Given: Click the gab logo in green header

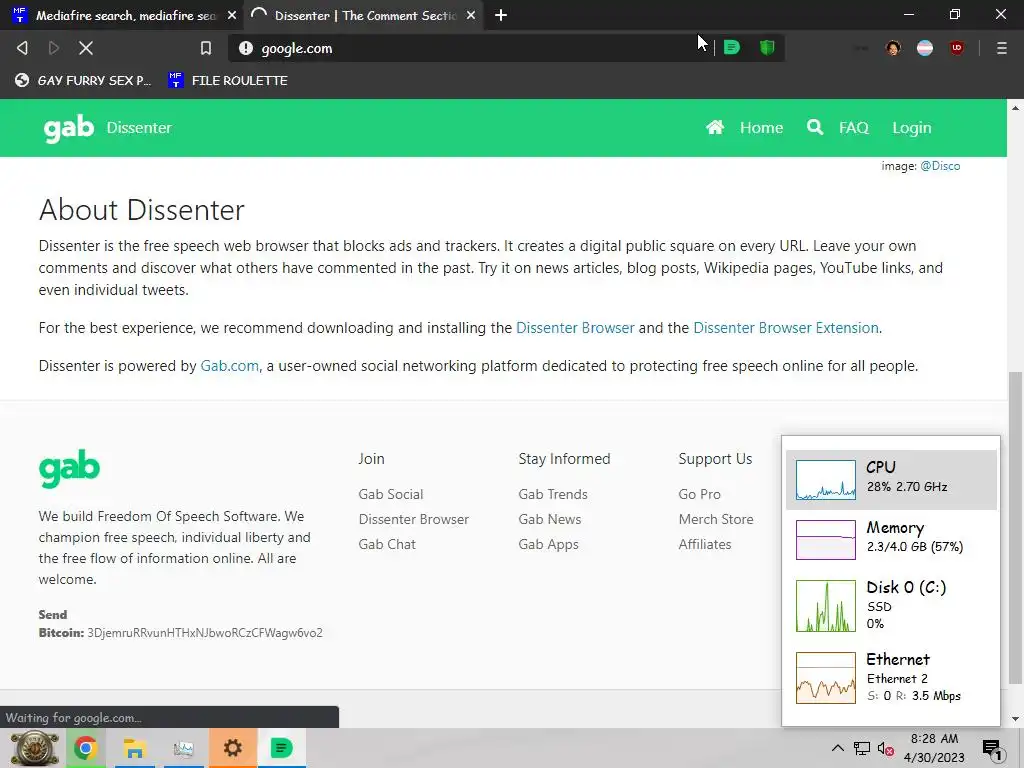Looking at the screenshot, I should pos(69,128).
